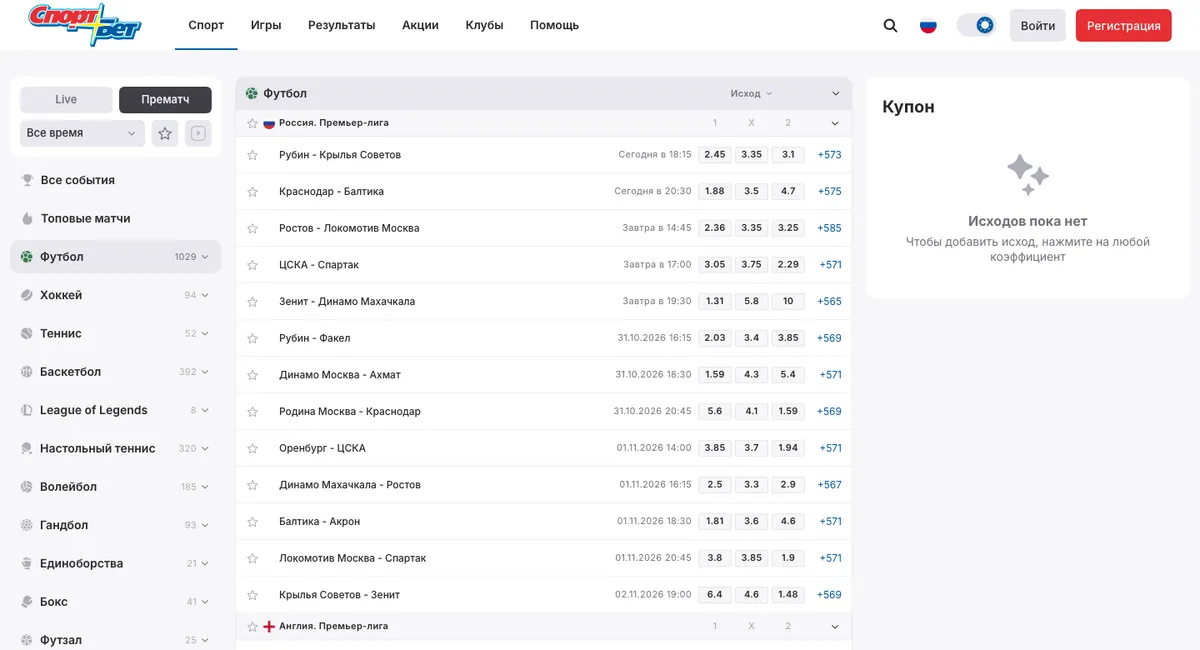
Task: Switch to Live mode
Action: pos(66,100)
